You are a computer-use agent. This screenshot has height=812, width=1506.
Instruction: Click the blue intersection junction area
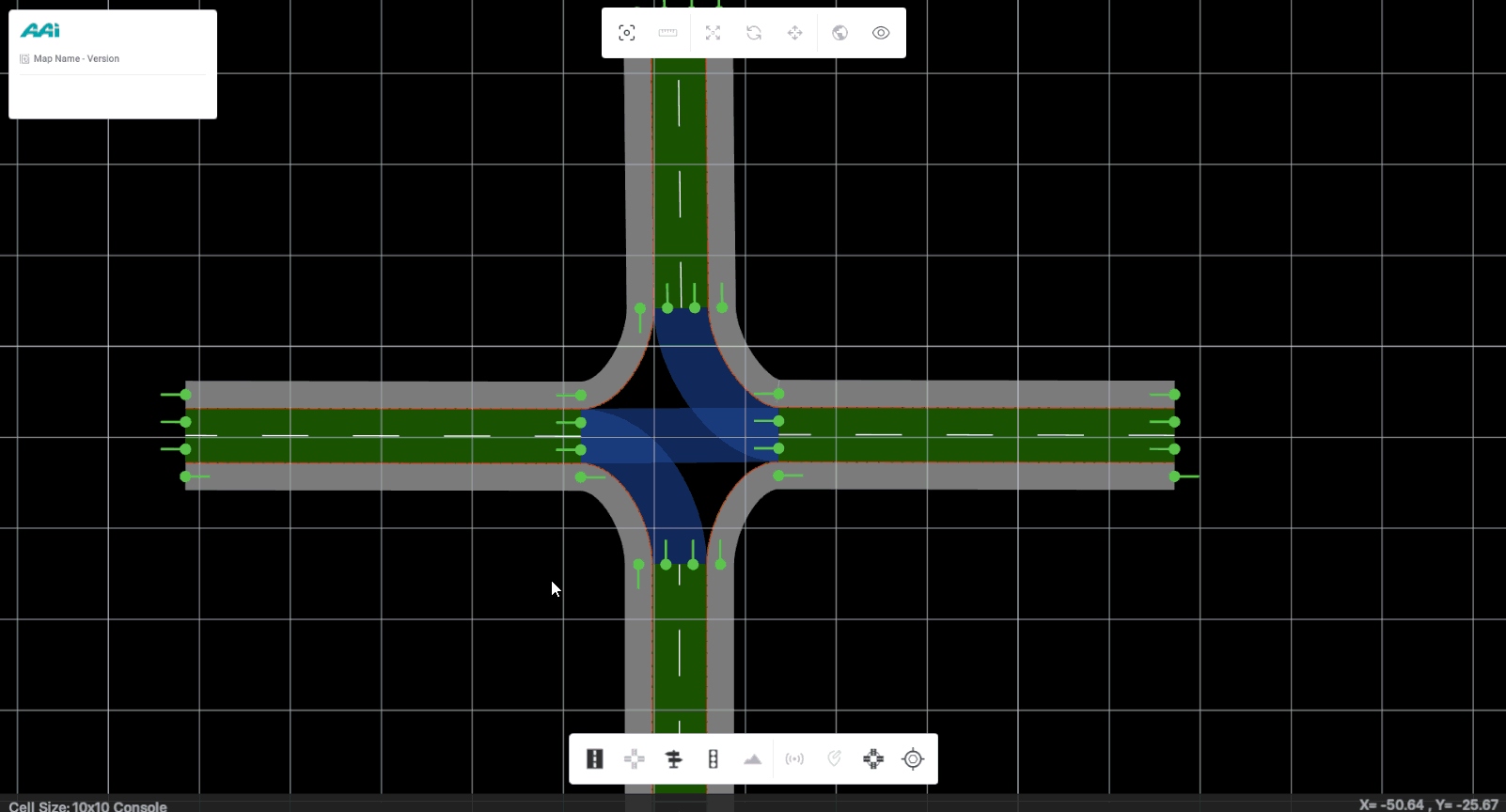[679, 435]
